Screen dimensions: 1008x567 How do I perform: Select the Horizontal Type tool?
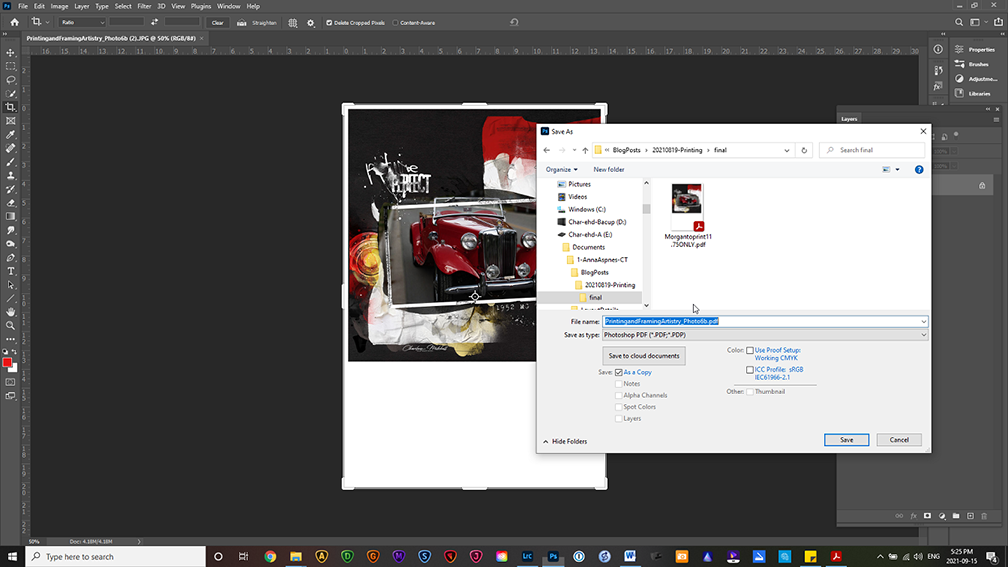tap(10, 271)
